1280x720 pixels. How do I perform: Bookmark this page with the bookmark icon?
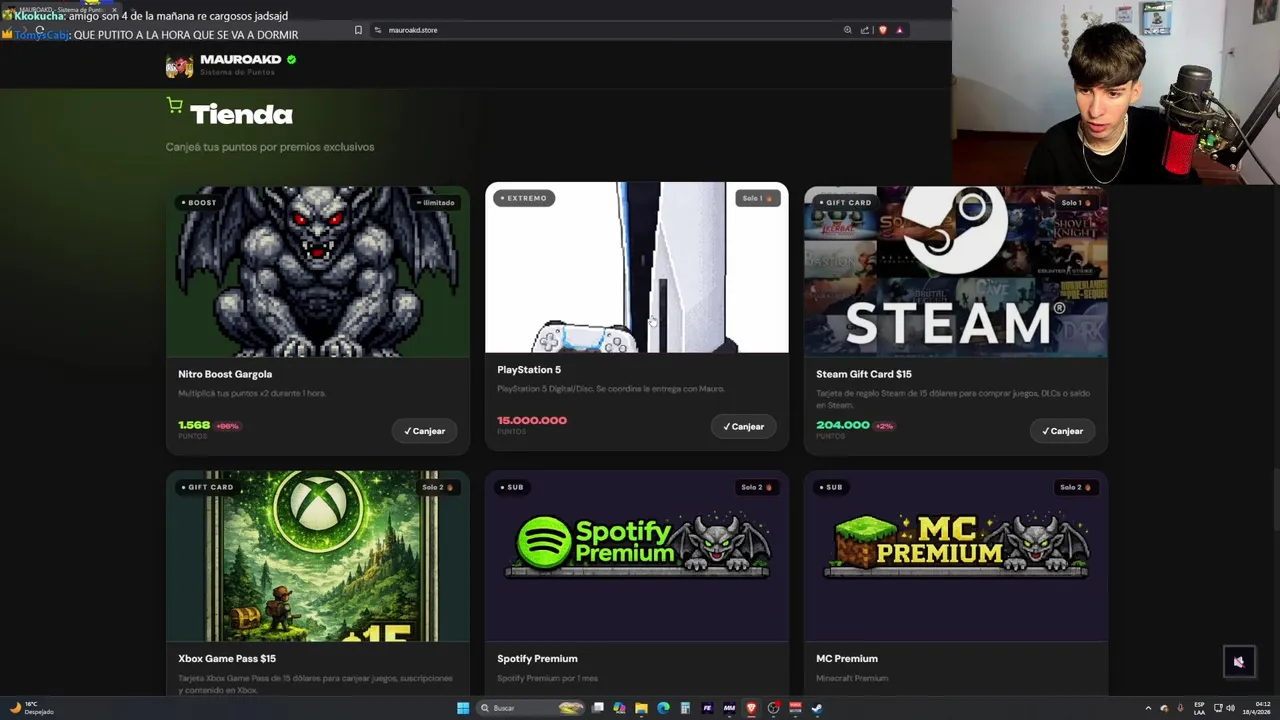click(358, 30)
